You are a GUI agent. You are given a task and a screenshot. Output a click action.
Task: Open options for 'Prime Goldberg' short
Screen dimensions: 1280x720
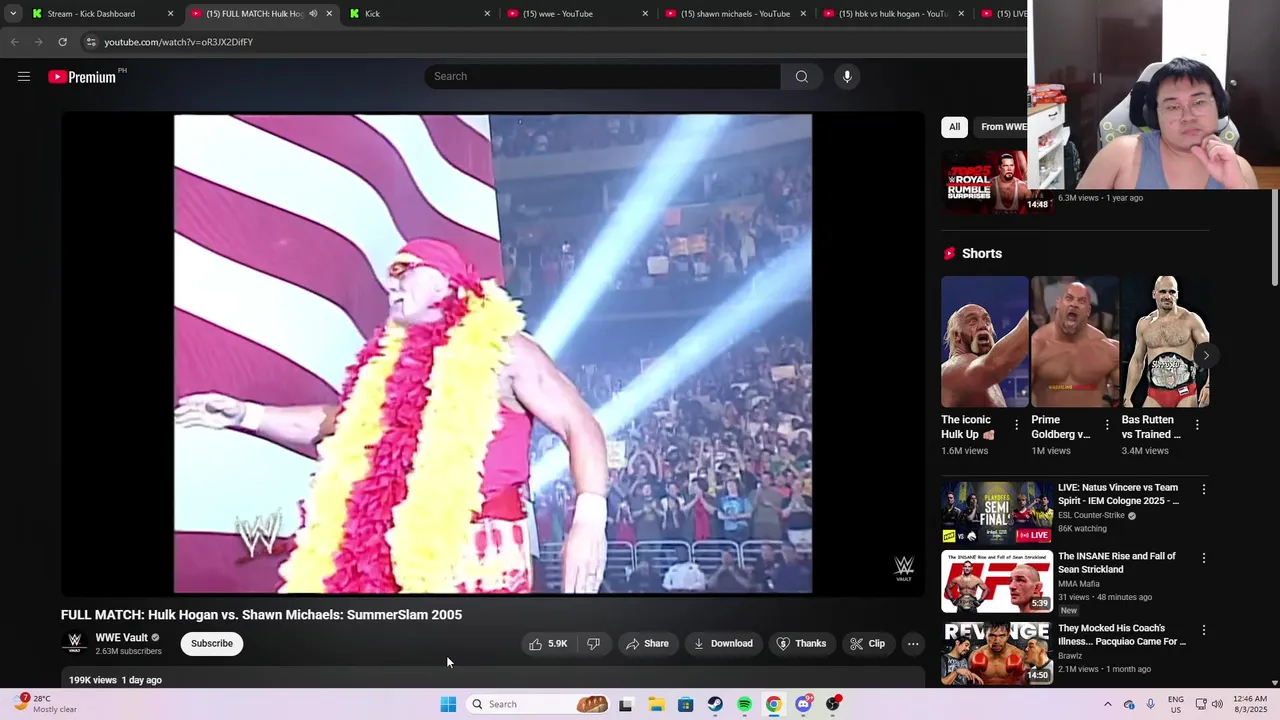point(1107,425)
